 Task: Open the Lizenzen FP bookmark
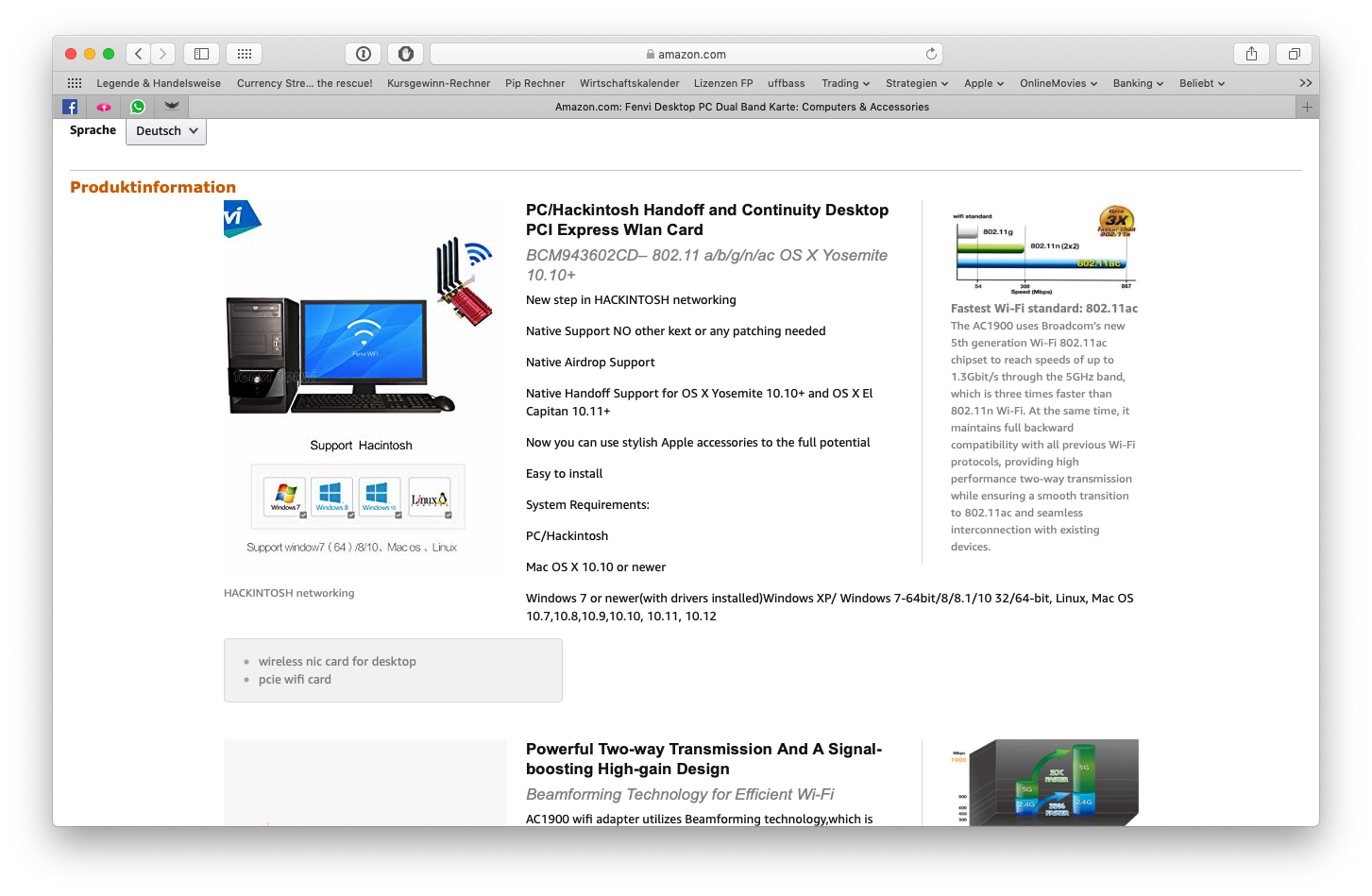[x=723, y=83]
